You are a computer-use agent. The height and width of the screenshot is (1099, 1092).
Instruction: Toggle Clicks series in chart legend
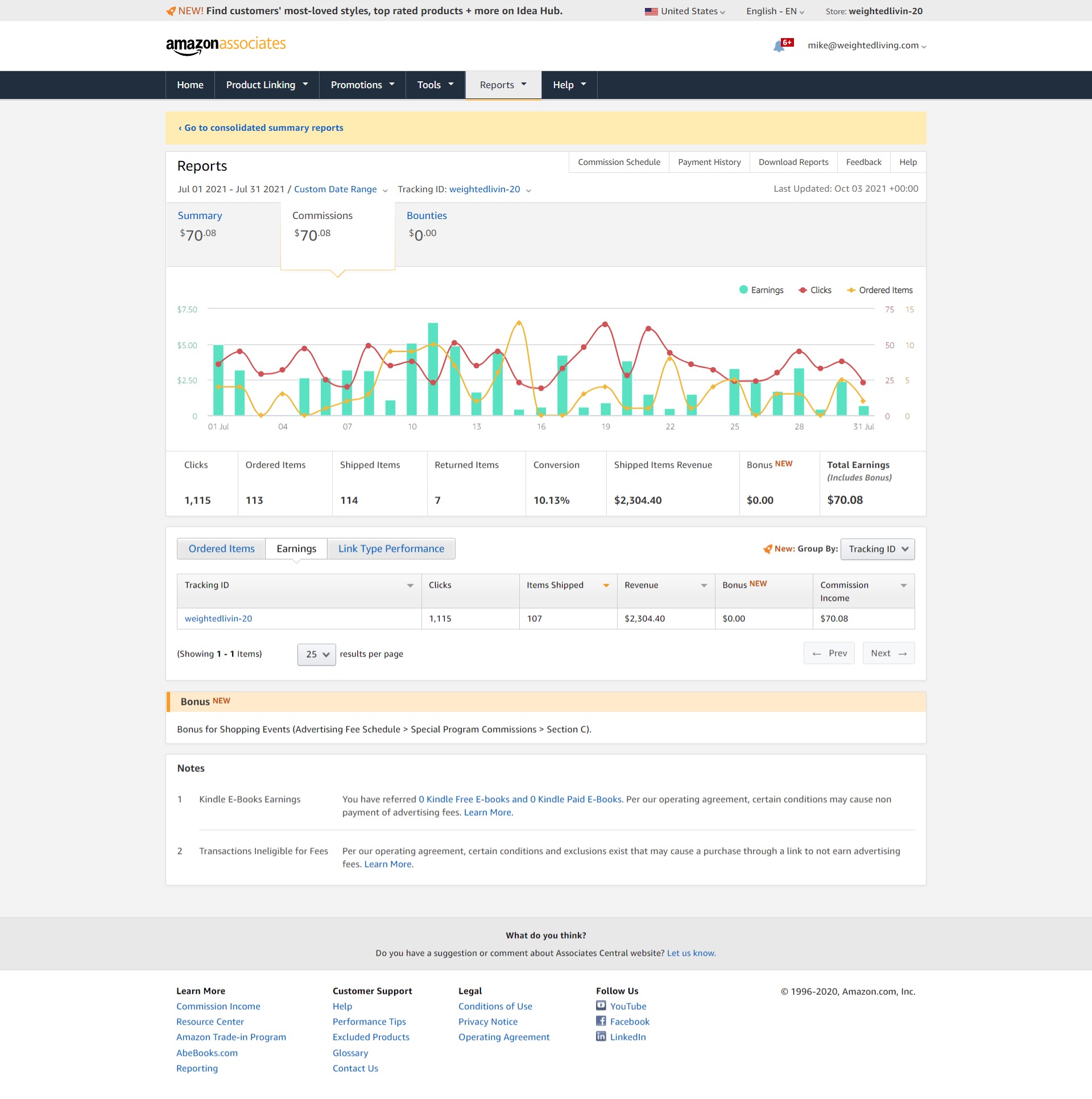coord(815,290)
